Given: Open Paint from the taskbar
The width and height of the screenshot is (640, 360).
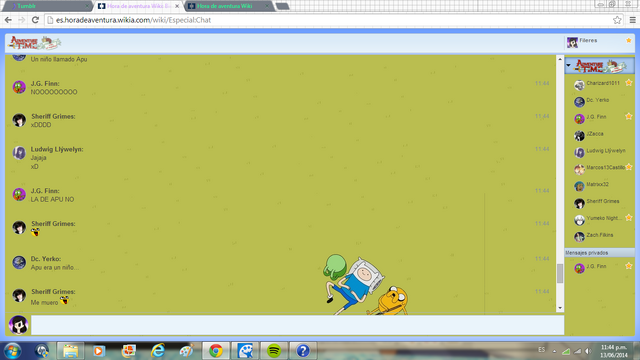Looking at the screenshot, I should pos(187,351).
